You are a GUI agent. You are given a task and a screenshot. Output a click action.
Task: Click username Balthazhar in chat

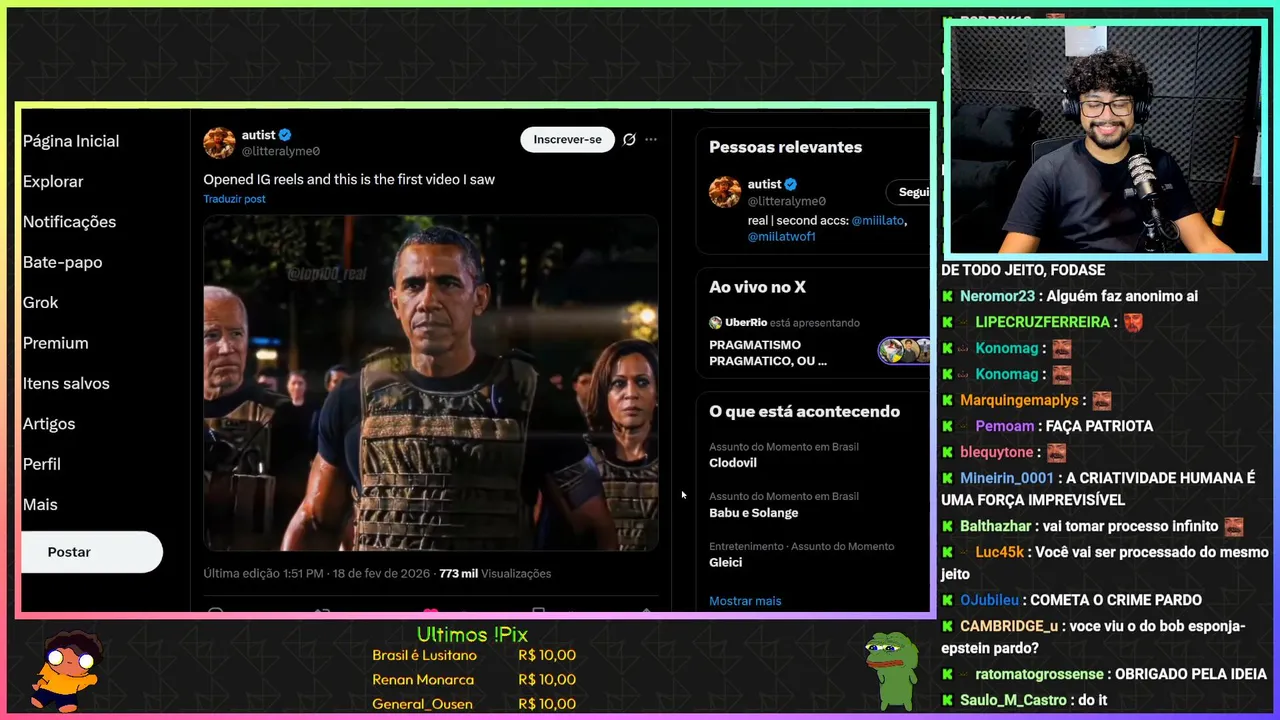click(996, 526)
